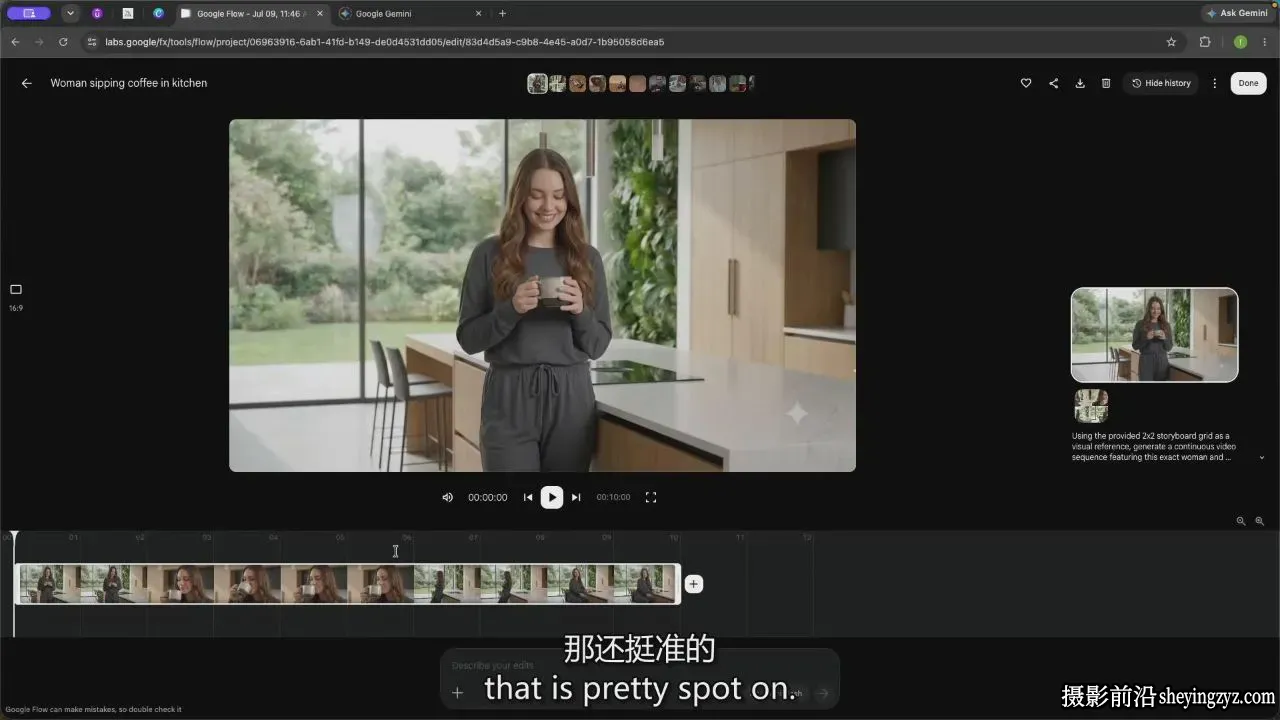Share the project via share icon

[1053, 83]
